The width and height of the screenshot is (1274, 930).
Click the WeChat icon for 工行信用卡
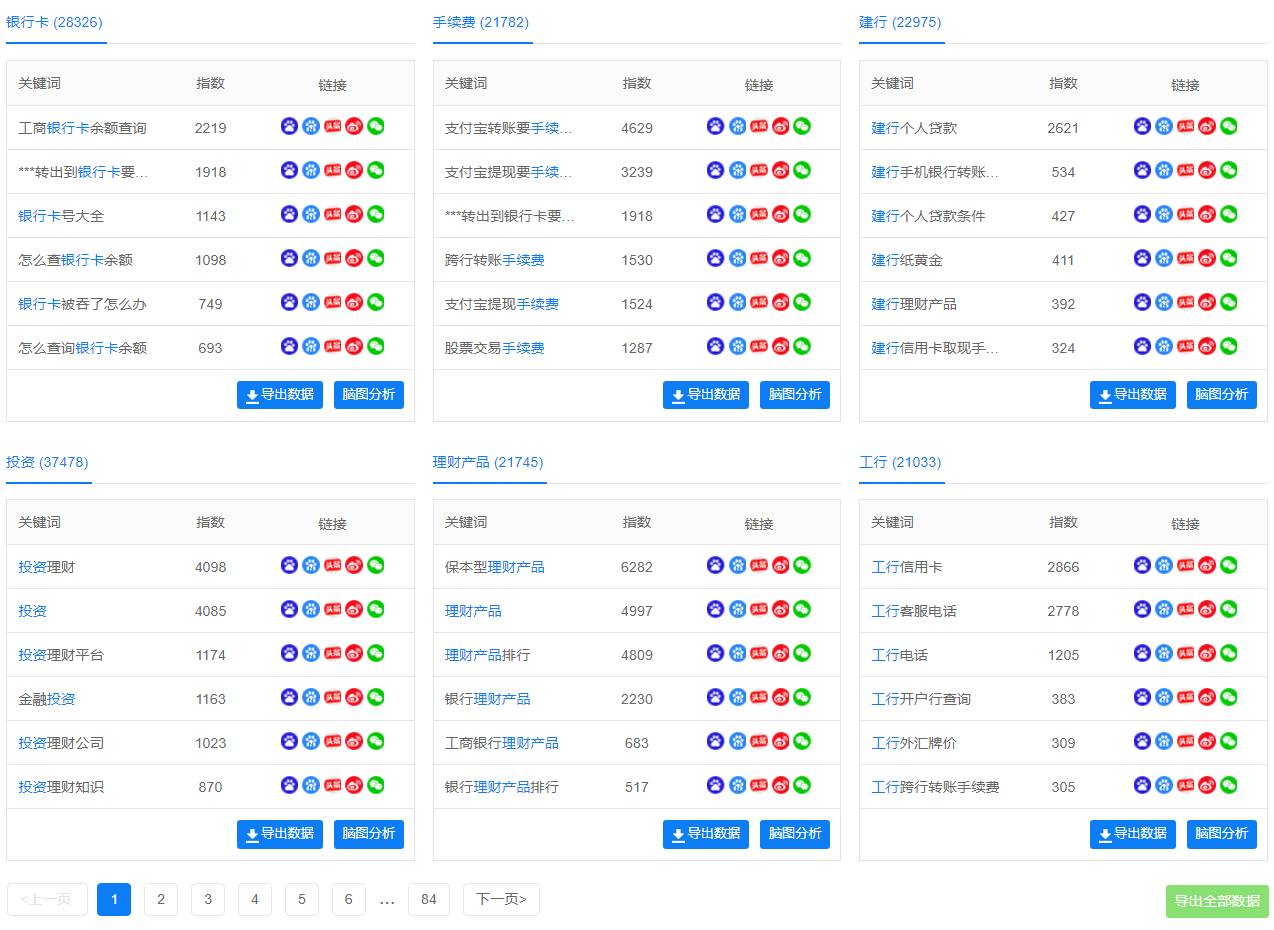[x=1229, y=565]
